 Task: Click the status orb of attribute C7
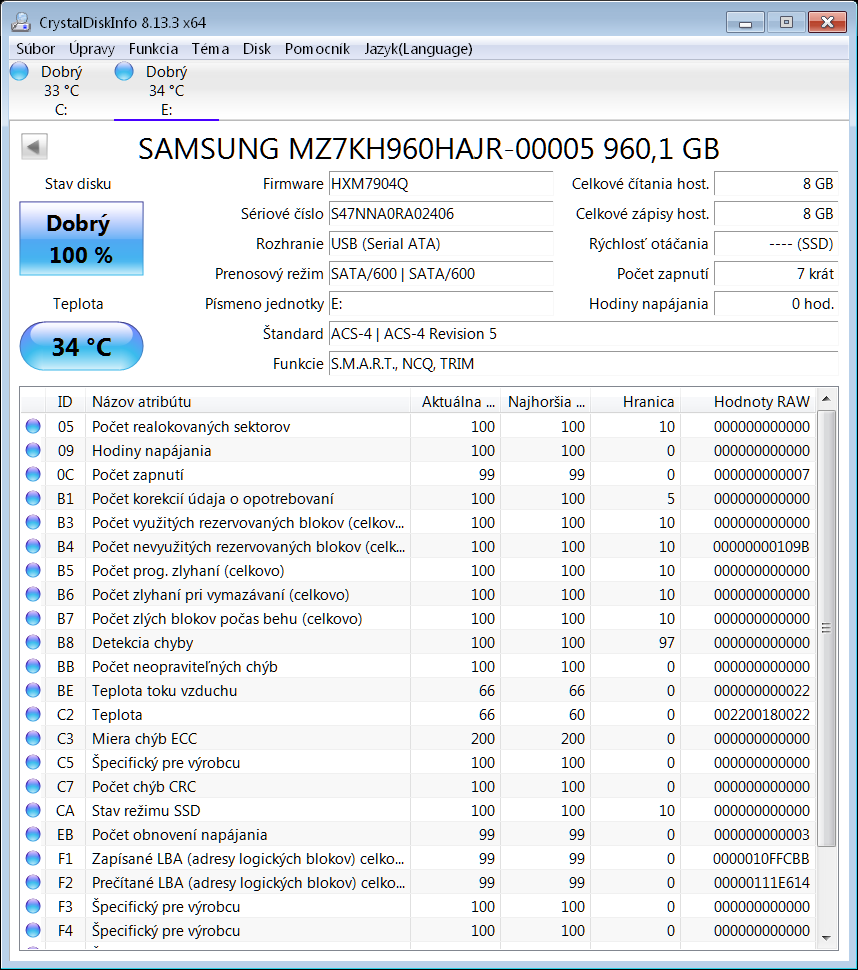(33, 786)
